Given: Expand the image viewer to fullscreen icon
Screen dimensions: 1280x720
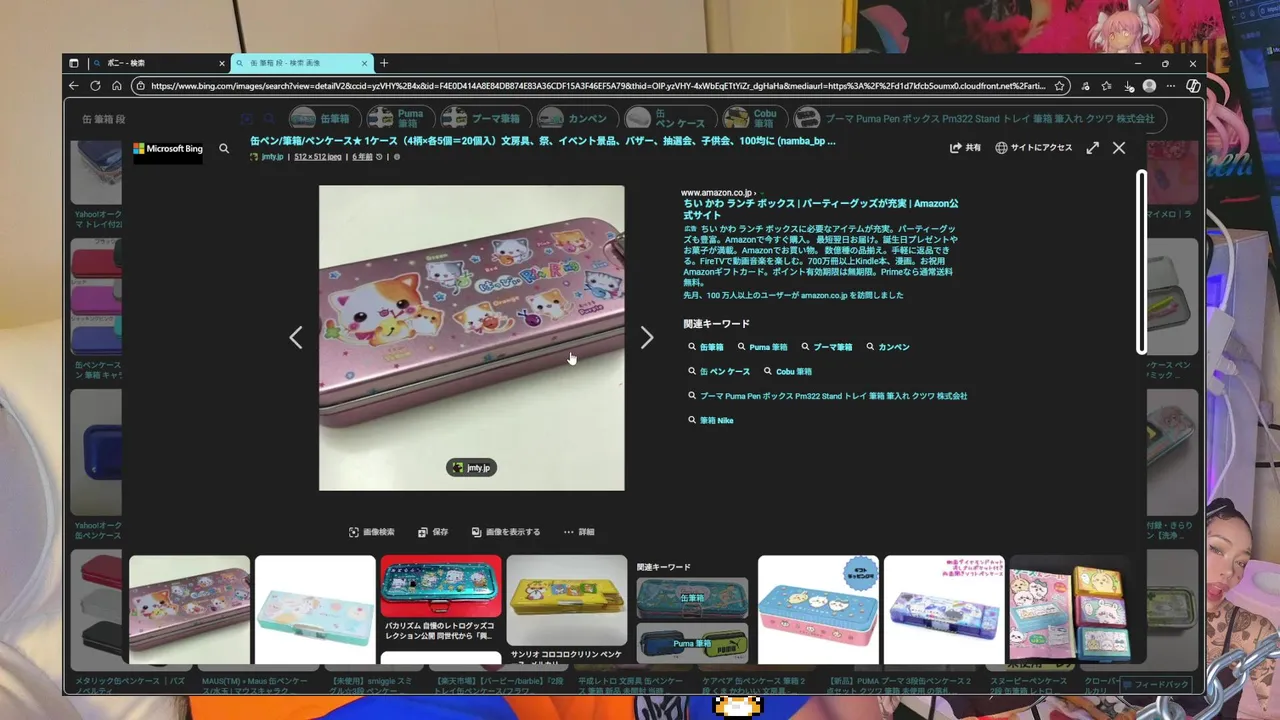Looking at the screenshot, I should click(1093, 148).
